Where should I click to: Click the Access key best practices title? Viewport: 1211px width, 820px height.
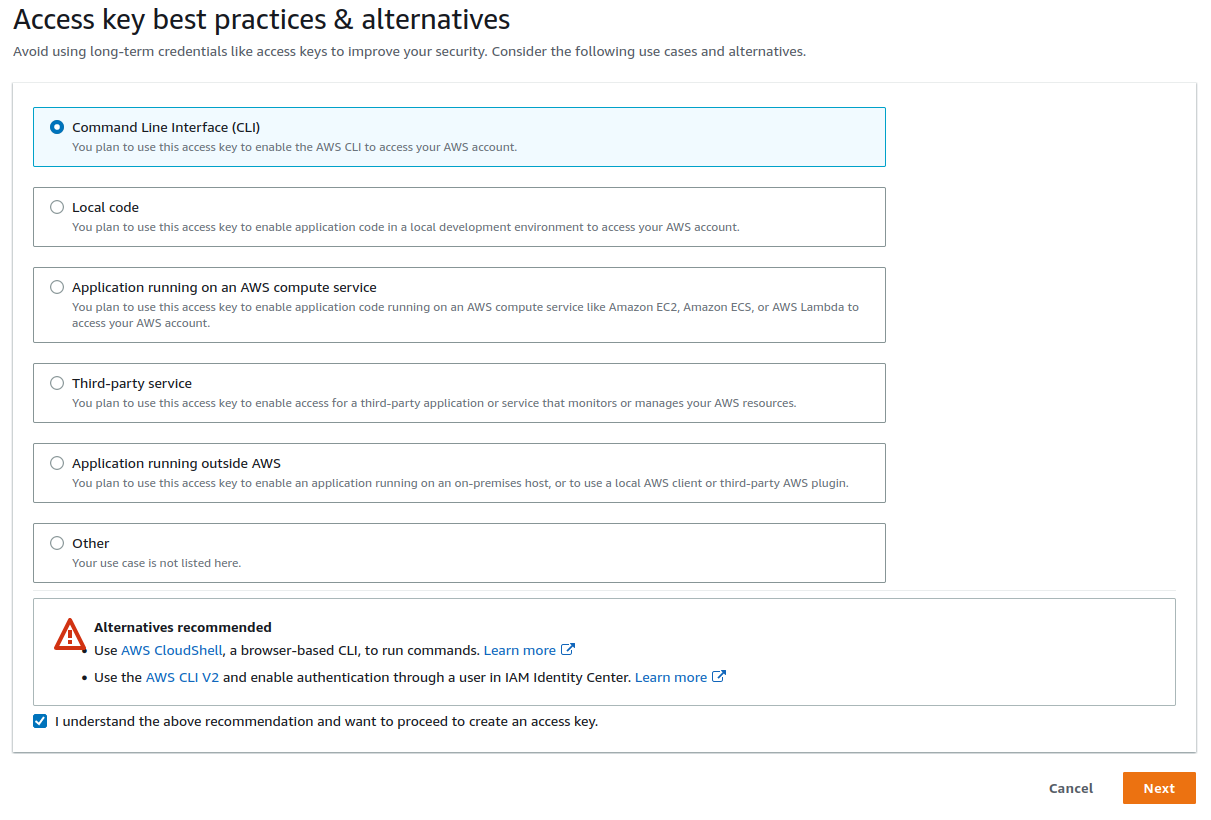(261, 19)
